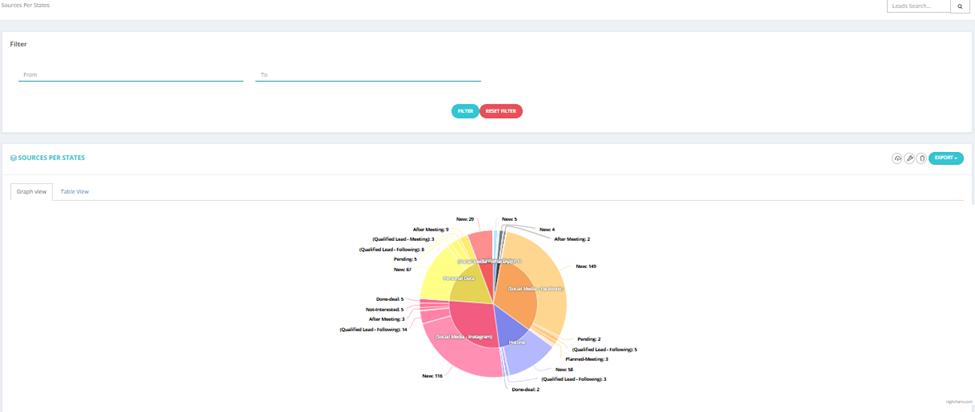
Task: Click the Sources Per States stack icon
Action: 14,158
